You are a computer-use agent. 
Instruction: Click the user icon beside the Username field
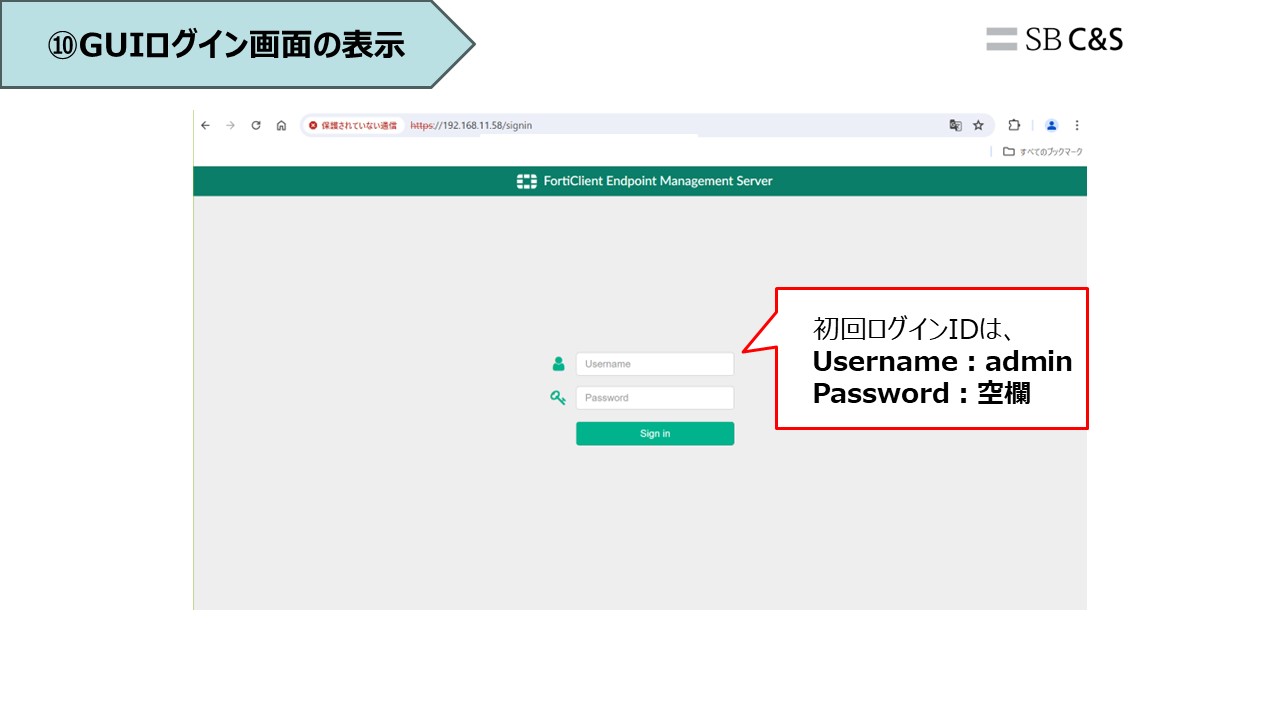point(558,363)
